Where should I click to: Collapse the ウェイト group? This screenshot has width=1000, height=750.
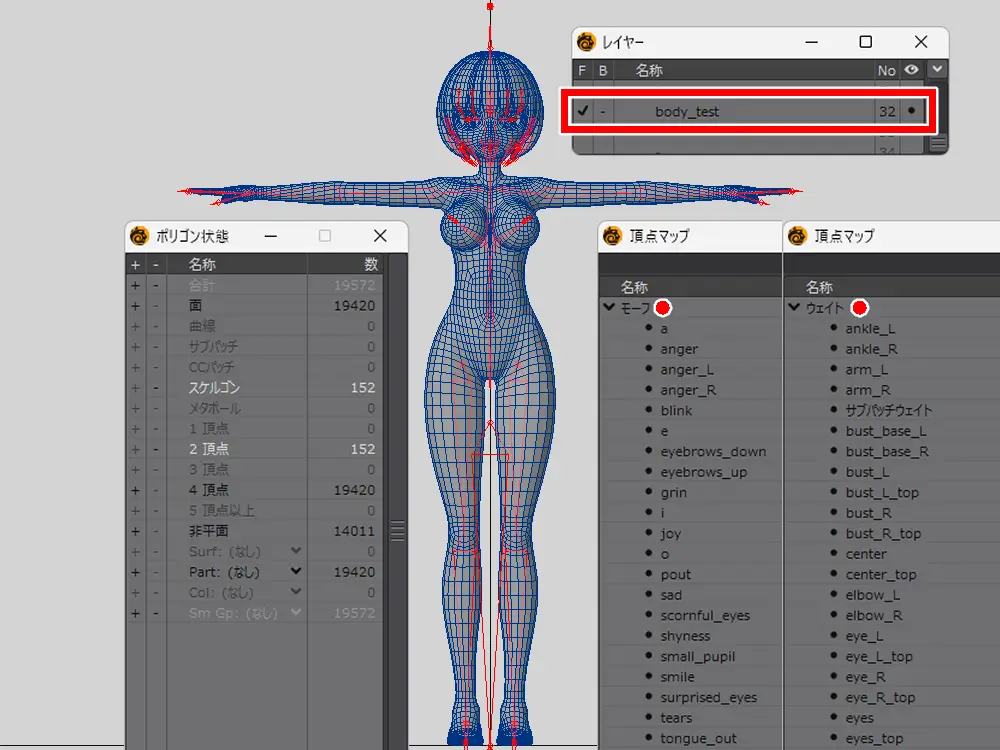[x=794, y=308]
